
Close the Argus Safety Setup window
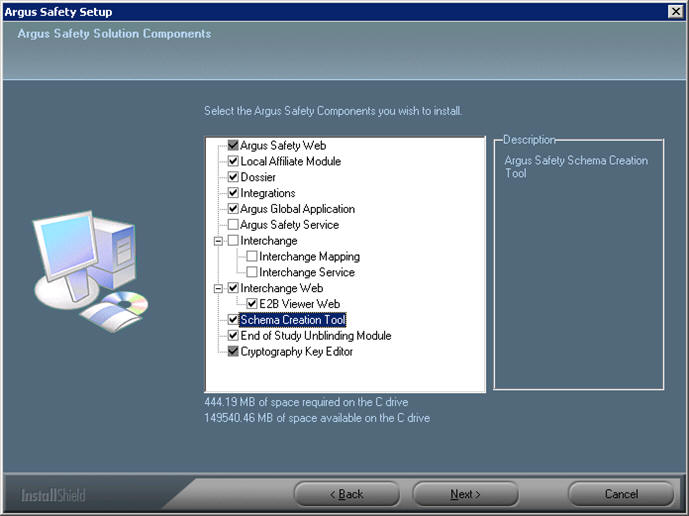coord(675,11)
